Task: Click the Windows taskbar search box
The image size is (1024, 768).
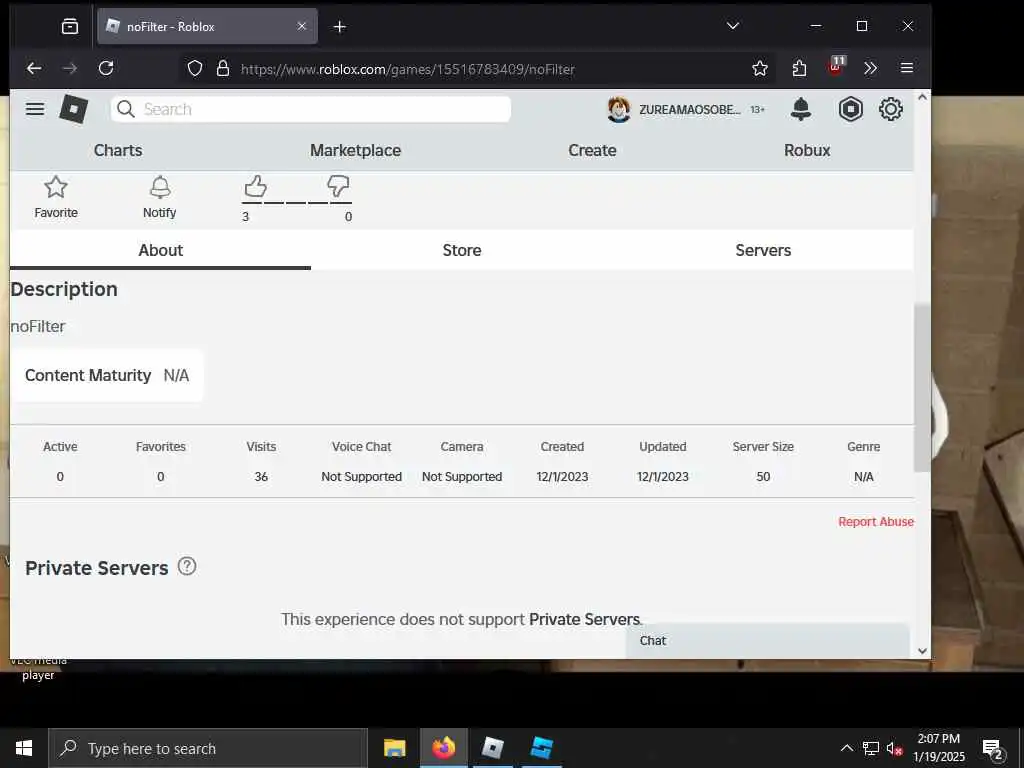Action: (208, 748)
